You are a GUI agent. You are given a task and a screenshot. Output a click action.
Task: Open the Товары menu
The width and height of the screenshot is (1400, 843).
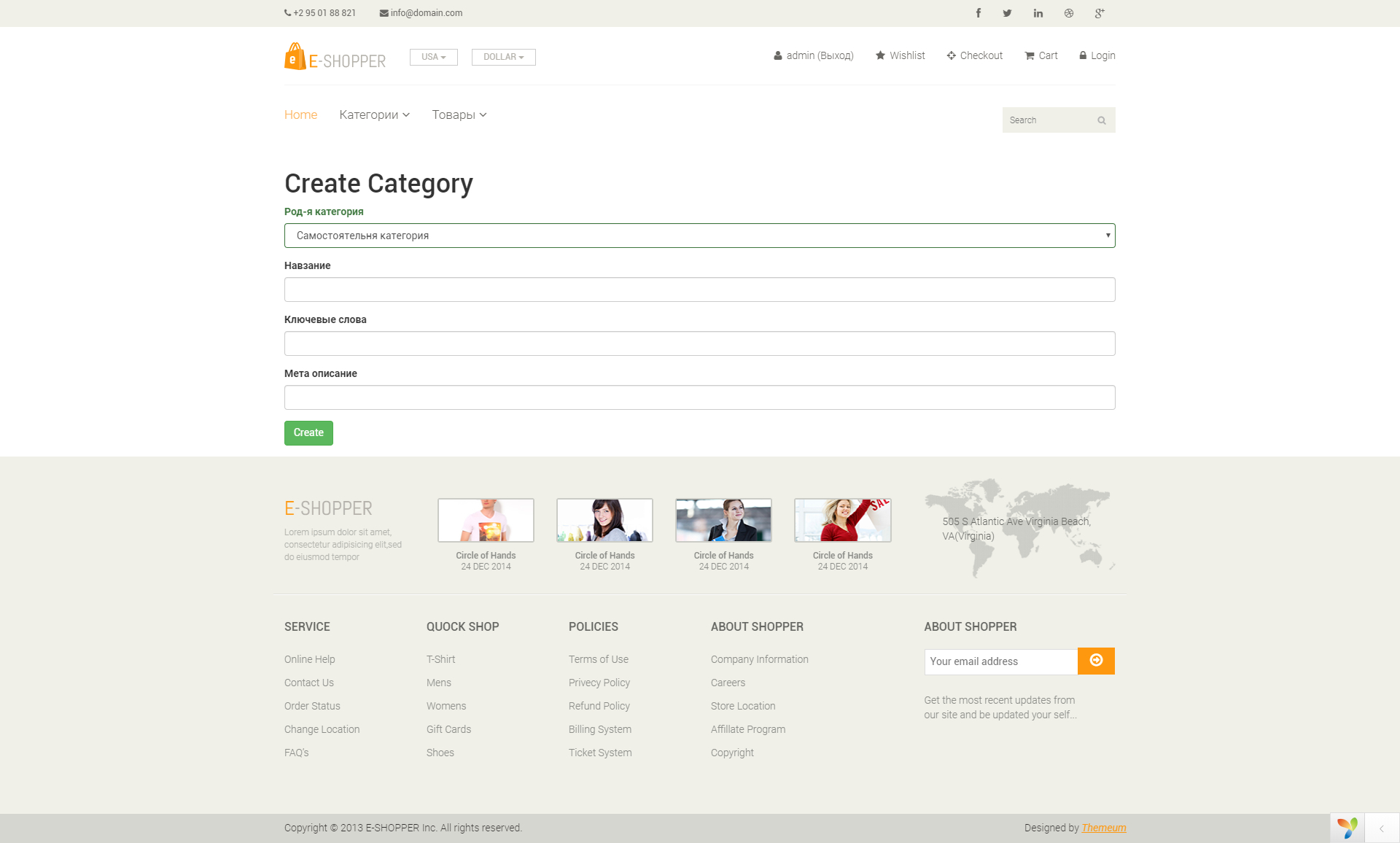click(459, 114)
